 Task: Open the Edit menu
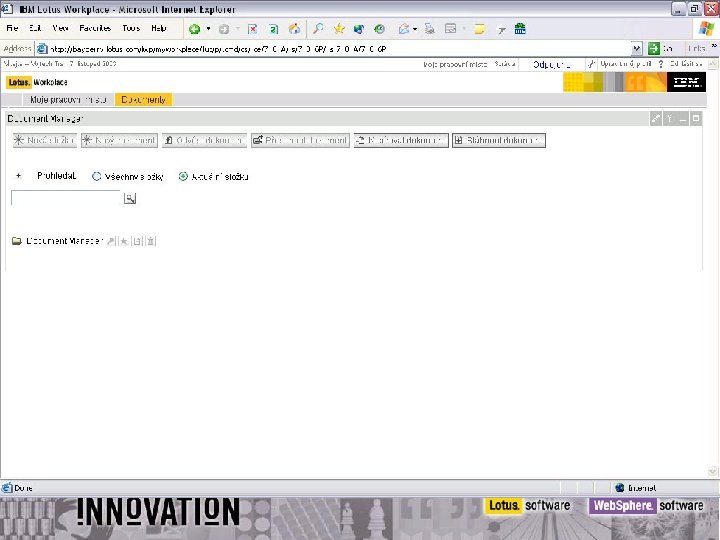(35, 28)
